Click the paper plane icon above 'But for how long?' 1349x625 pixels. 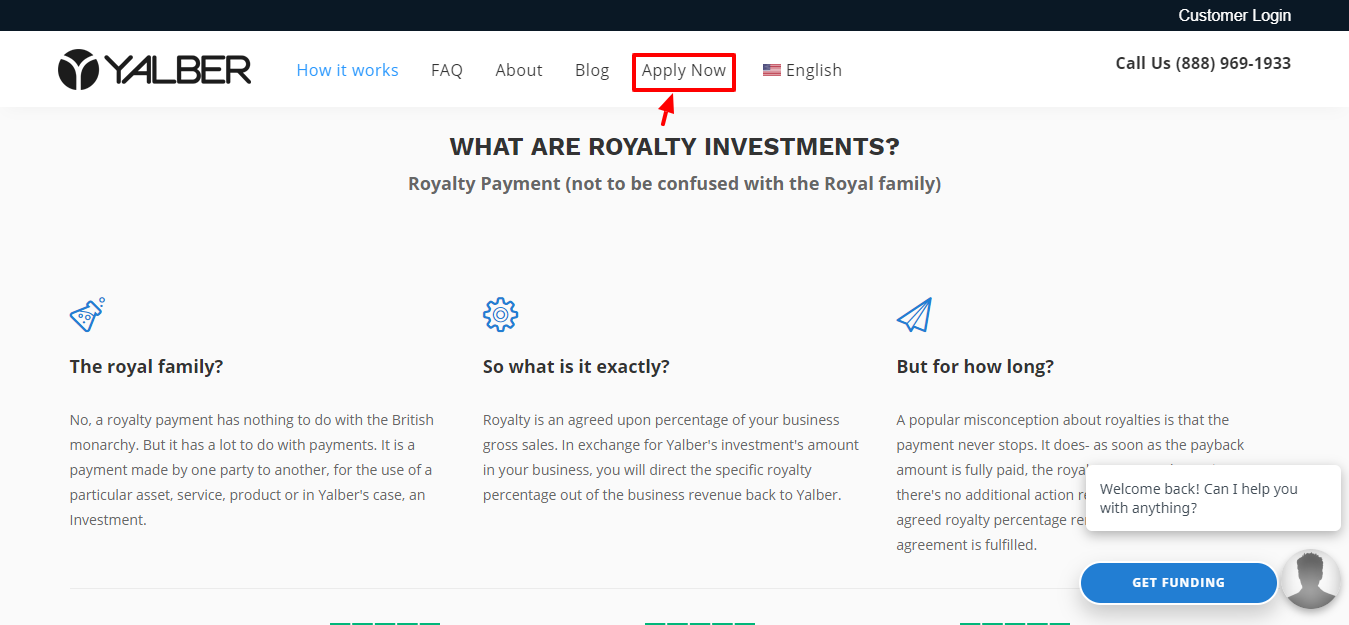(x=914, y=313)
